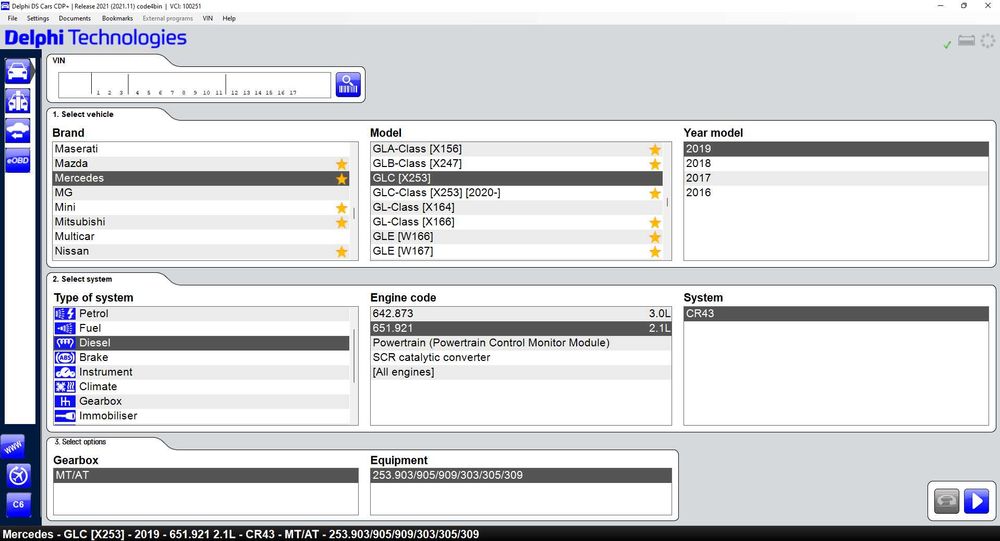Open the generic OBD system scan icon
The height and width of the screenshot is (541, 1000).
18,101
